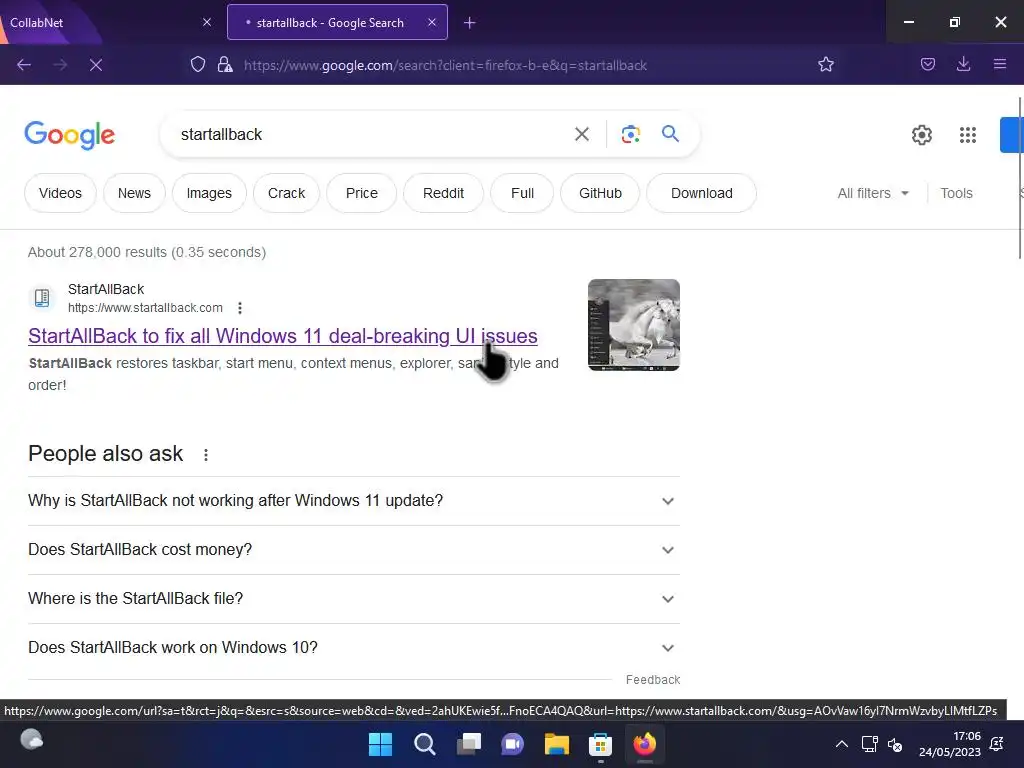This screenshot has height=768, width=1024.
Task: Search by image with Google Lens
Action: click(x=631, y=135)
